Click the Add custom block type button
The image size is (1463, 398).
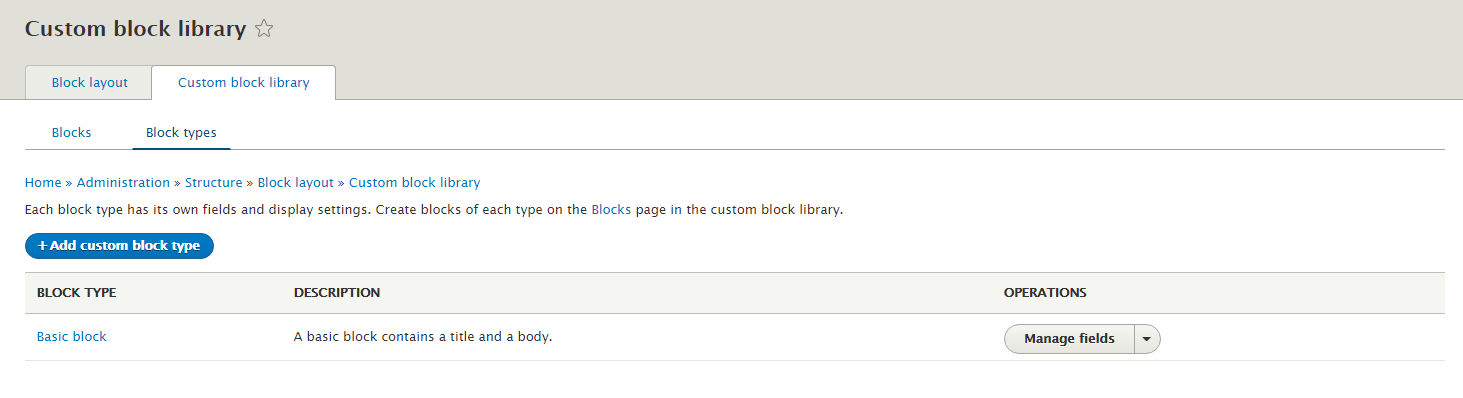119,245
